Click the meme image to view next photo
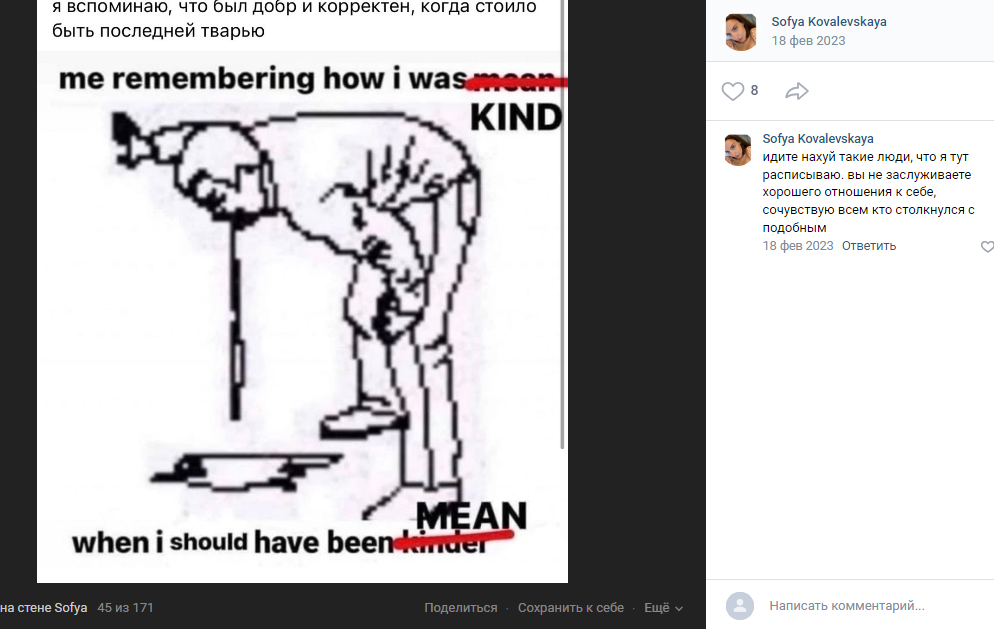 tap(302, 317)
